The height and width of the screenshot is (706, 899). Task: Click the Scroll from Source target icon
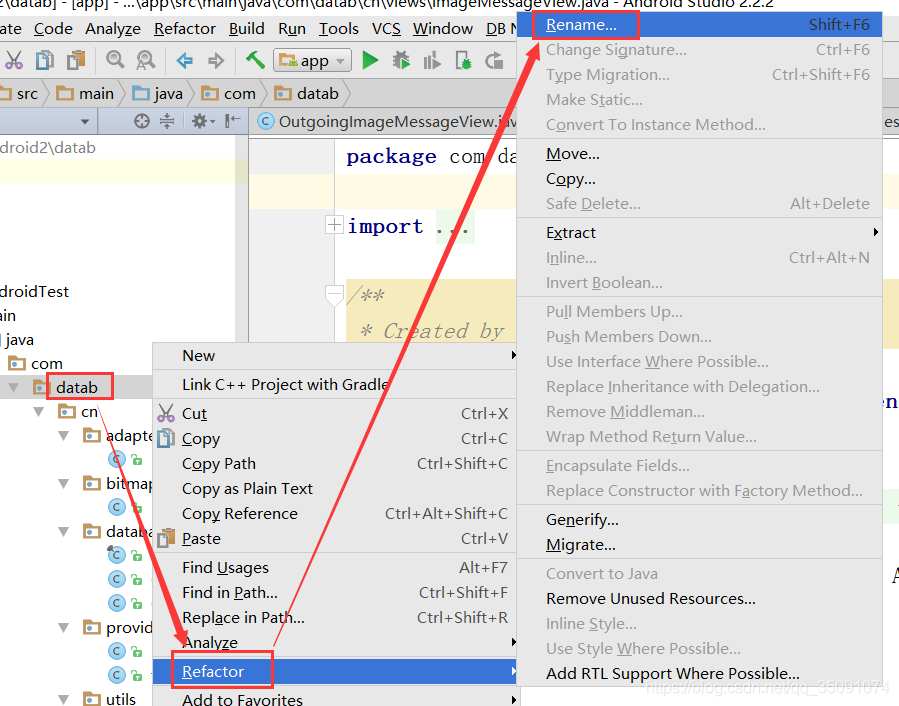(142, 121)
